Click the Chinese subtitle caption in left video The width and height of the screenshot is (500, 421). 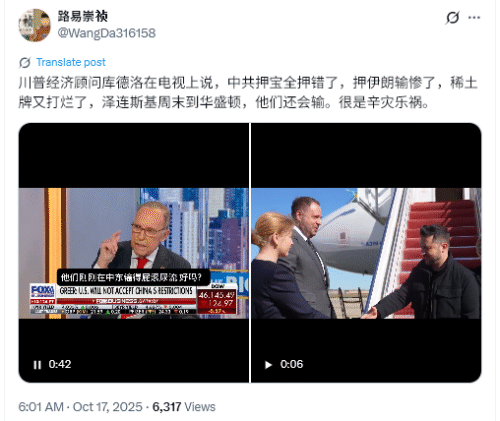(x=133, y=277)
